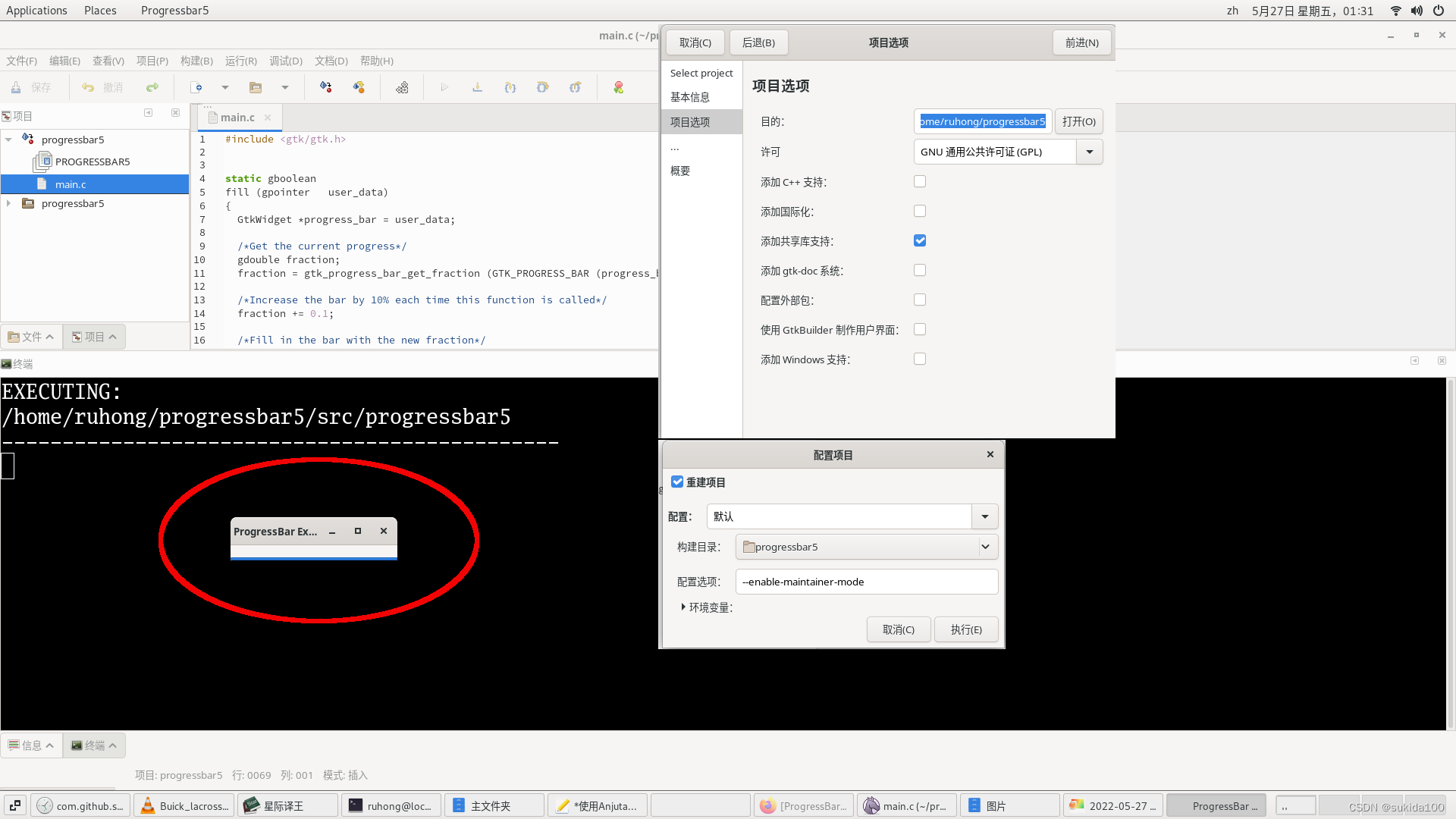Enable the 添加 C++ 支持 checkbox

[920, 182]
